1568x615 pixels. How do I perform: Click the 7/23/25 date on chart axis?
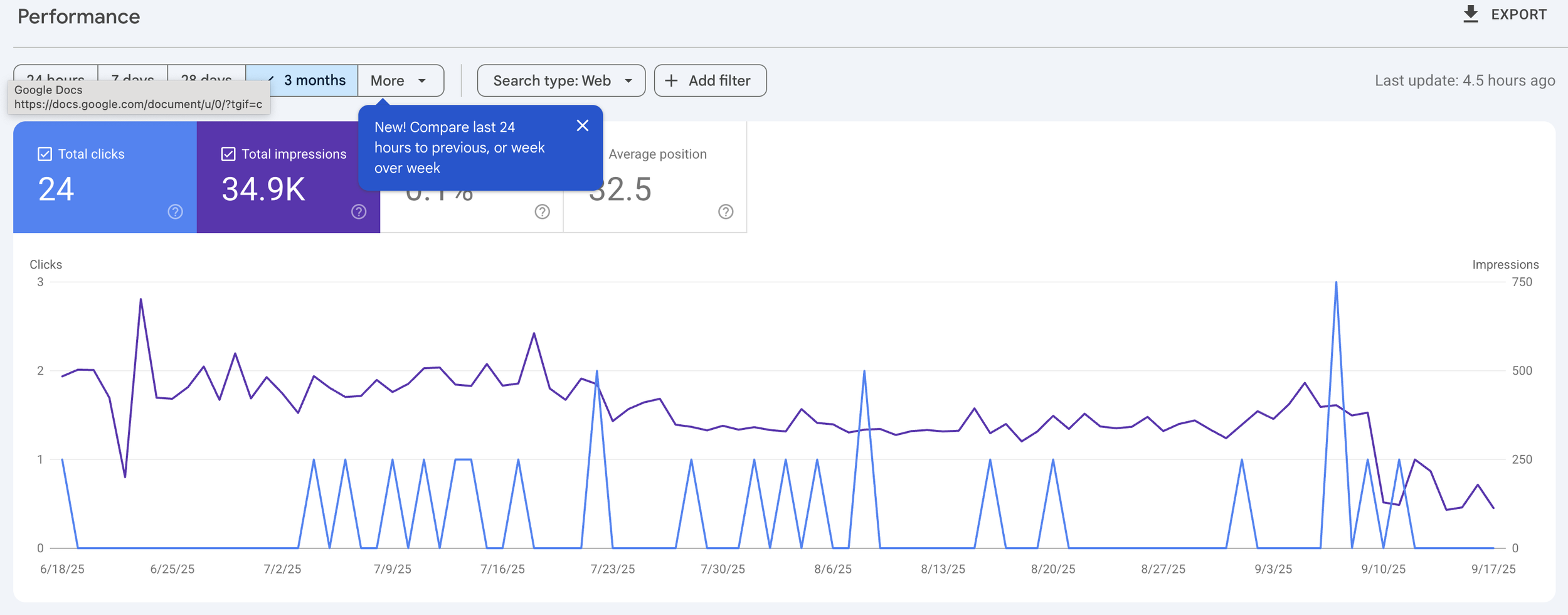[612, 569]
